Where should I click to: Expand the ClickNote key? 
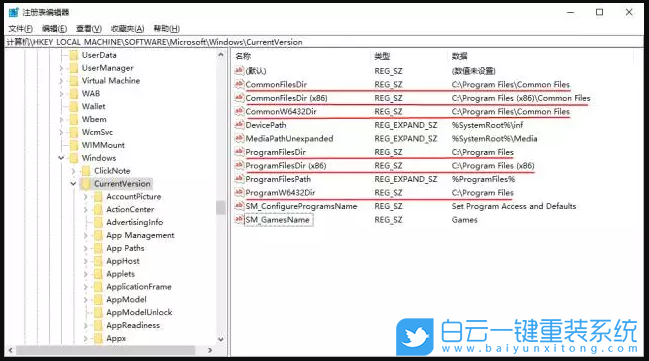click(73, 171)
